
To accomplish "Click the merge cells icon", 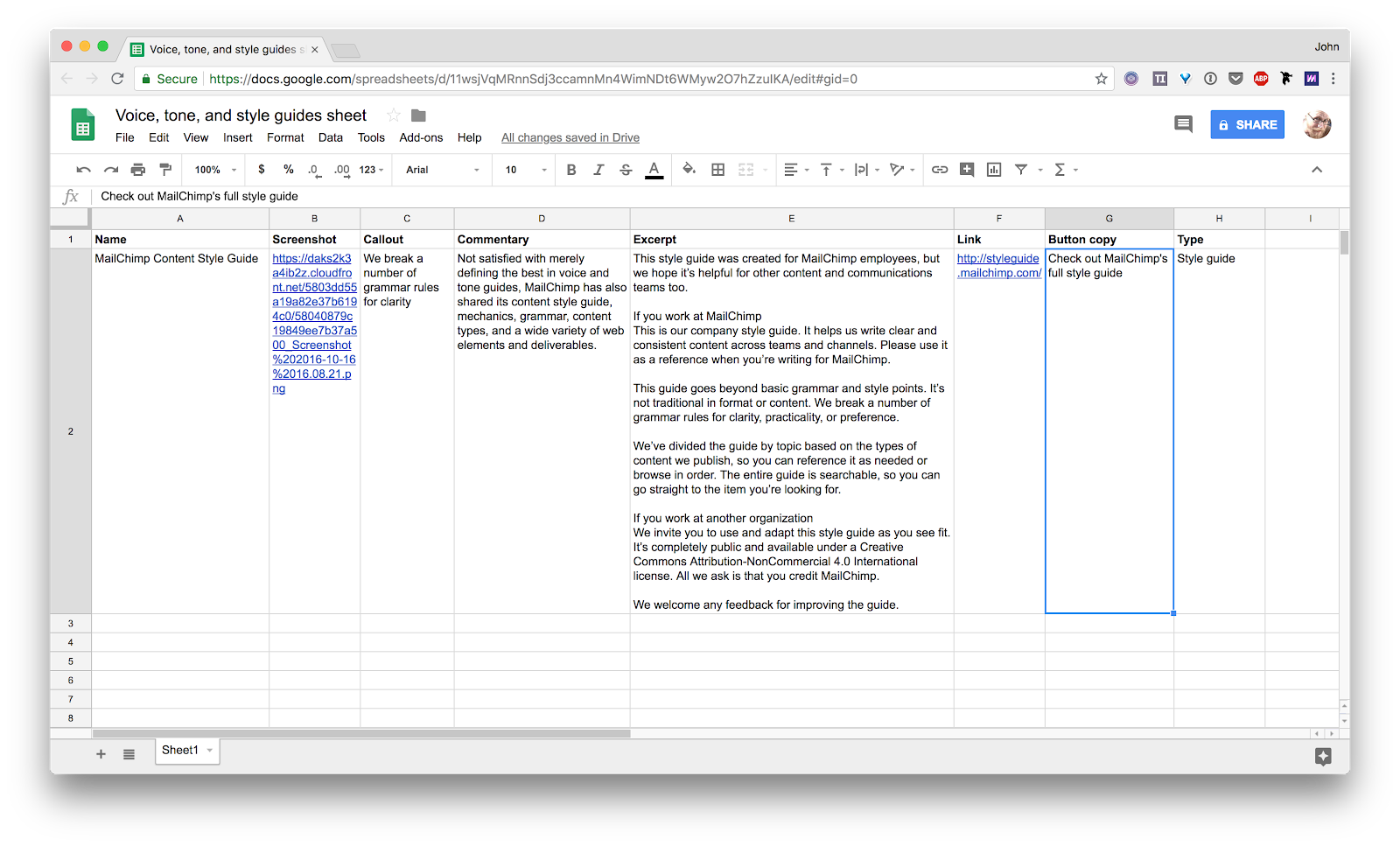I will pyautogui.click(x=745, y=170).
